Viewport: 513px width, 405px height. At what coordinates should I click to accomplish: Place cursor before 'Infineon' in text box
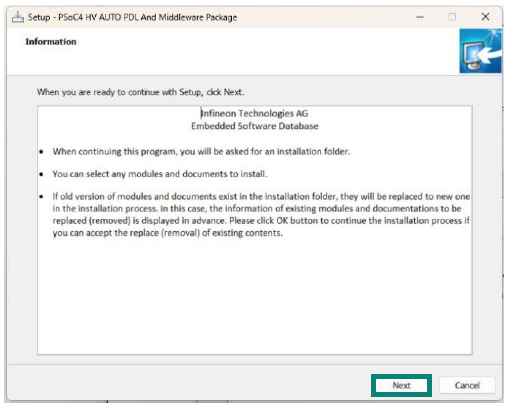(x=201, y=113)
